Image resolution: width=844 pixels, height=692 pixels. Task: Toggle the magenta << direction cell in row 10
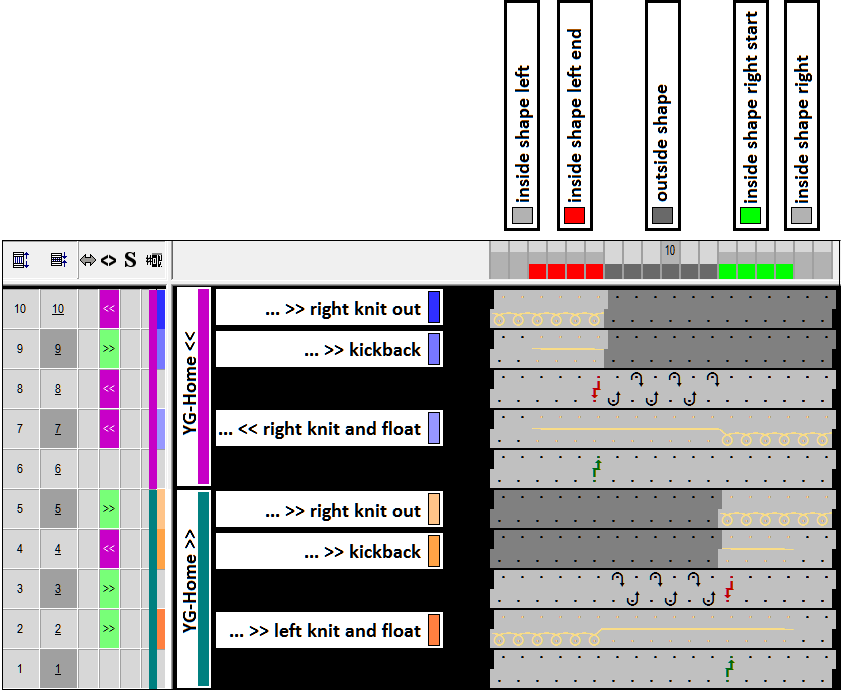109,309
